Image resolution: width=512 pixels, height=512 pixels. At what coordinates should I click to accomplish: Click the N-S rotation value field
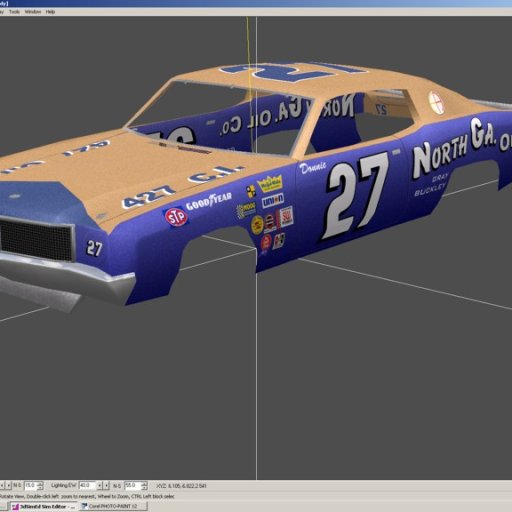(31, 485)
